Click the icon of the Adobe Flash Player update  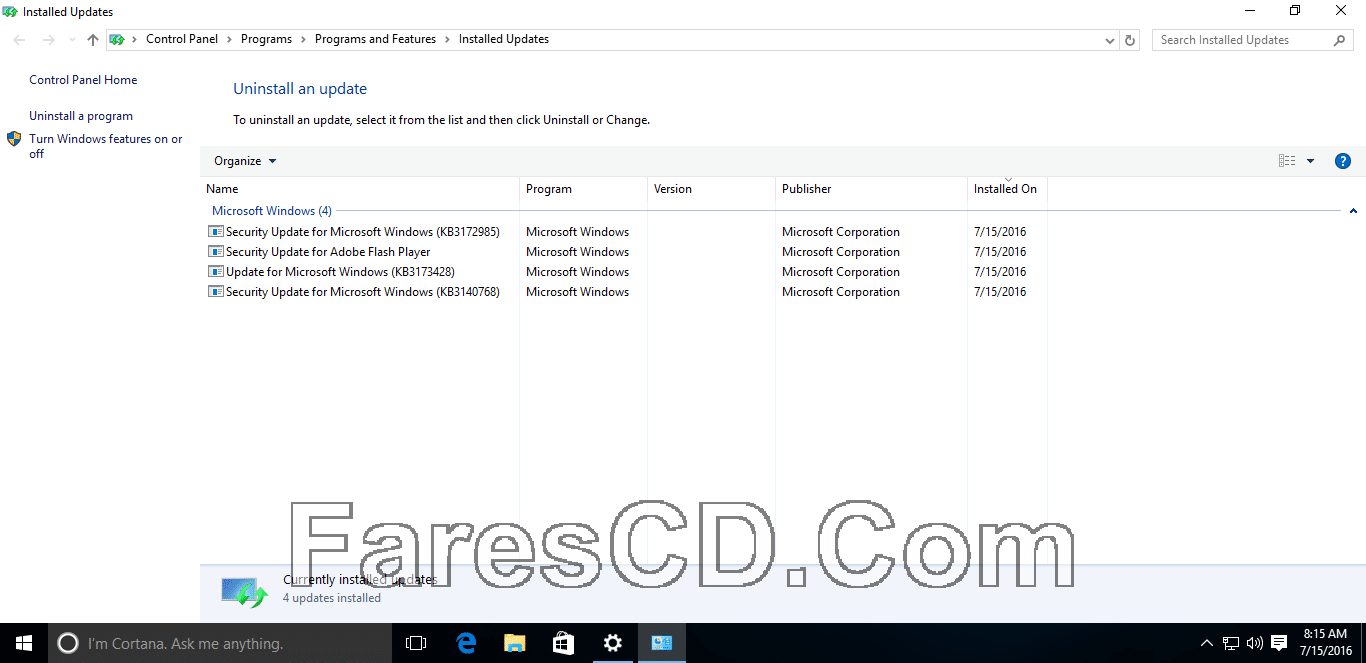tap(215, 251)
